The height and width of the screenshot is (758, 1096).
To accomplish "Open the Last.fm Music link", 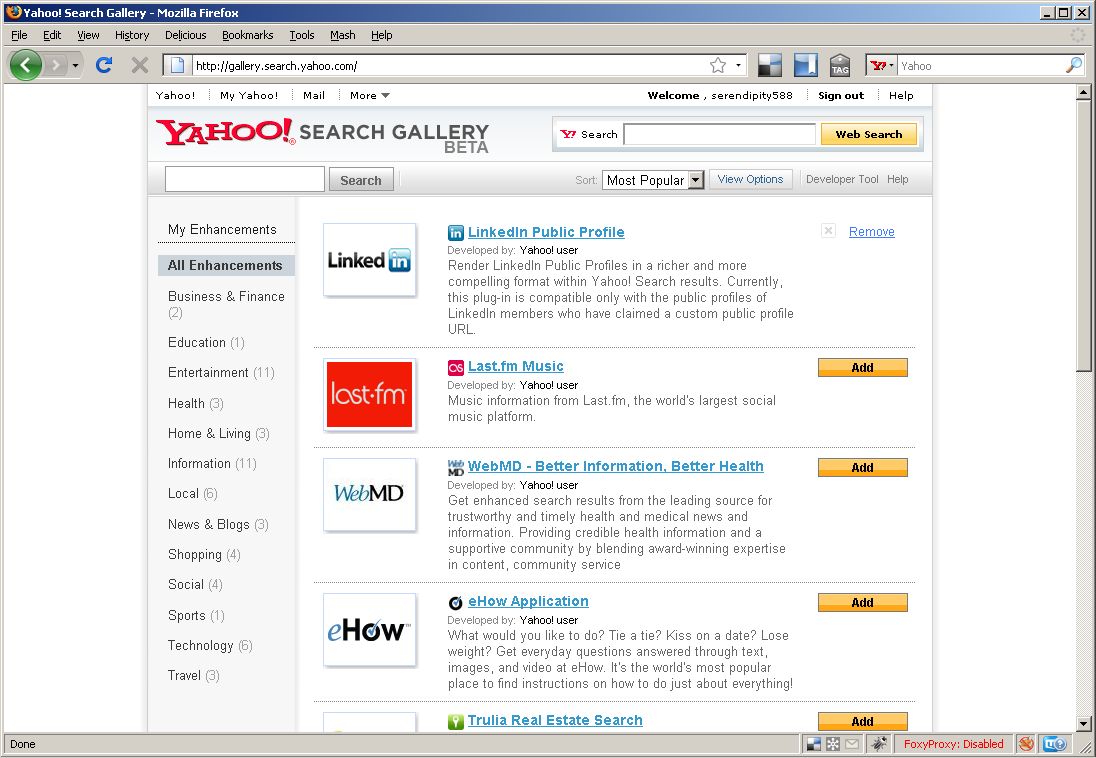I will point(515,366).
